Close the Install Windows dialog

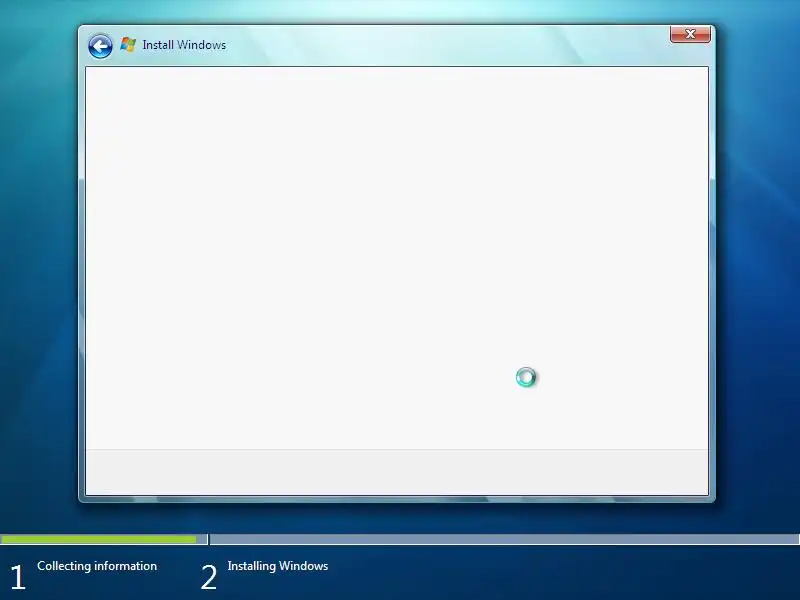pos(690,34)
